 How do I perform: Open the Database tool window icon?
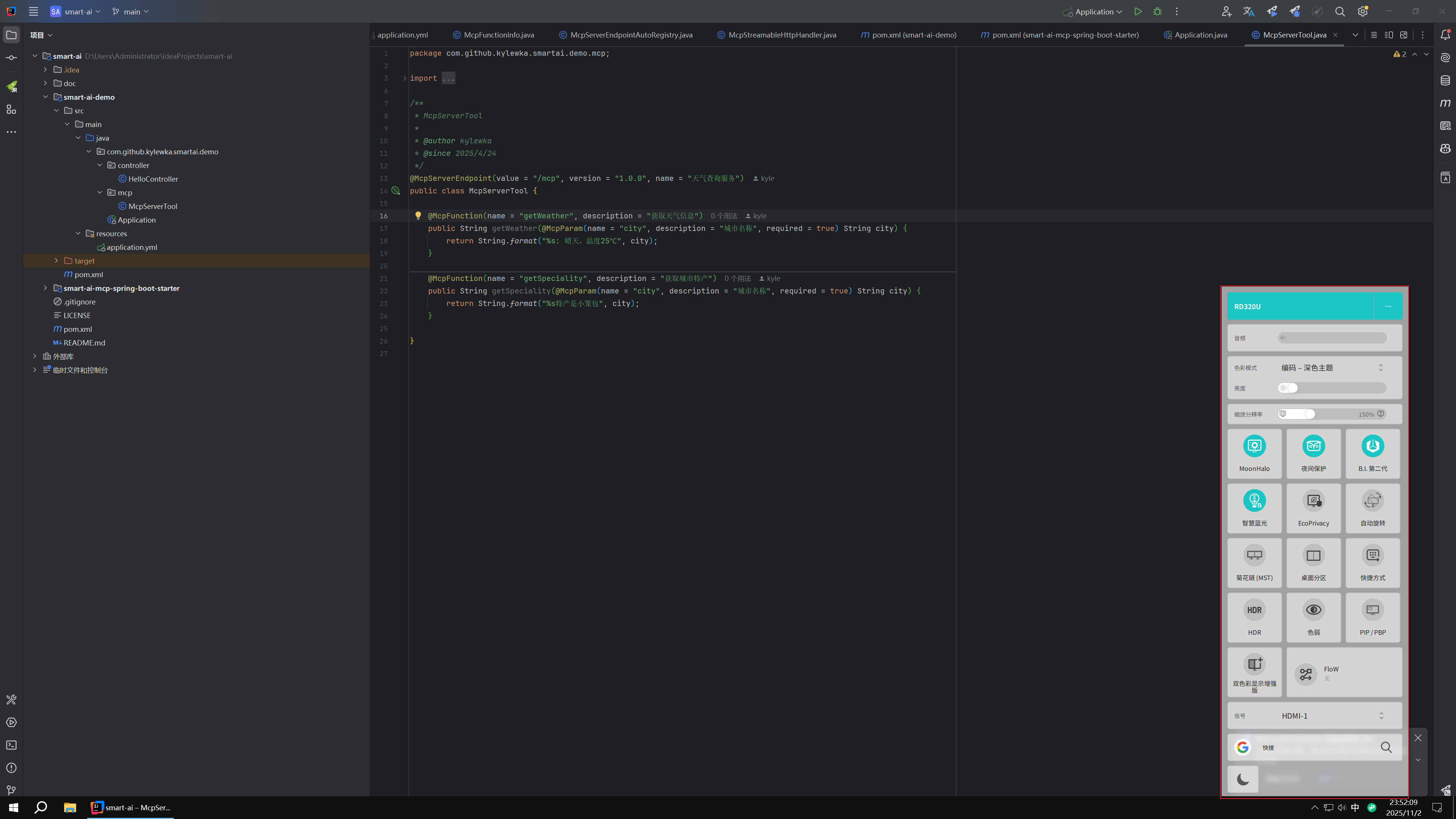click(1445, 80)
